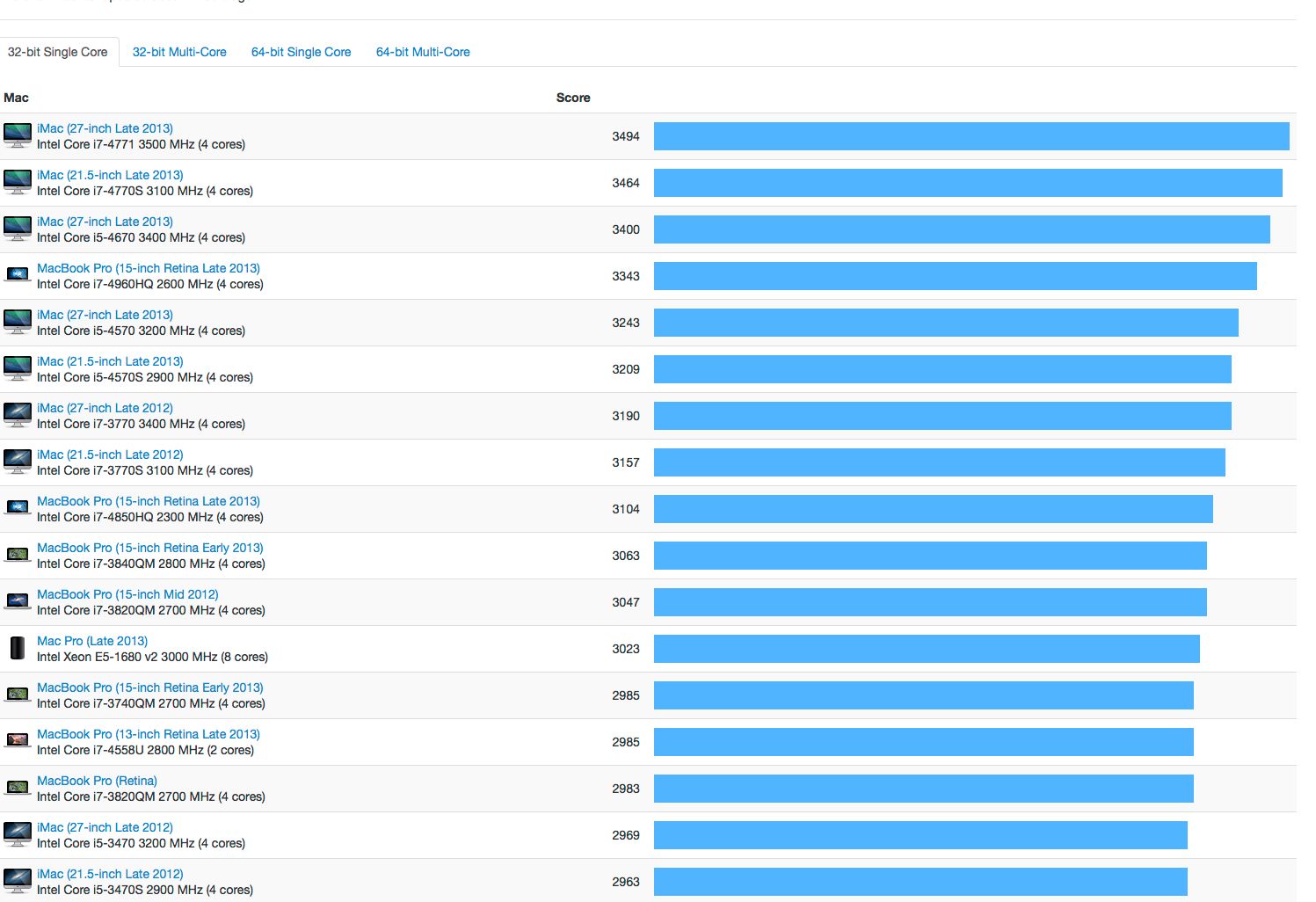The height and width of the screenshot is (902, 1316).
Task: Switch to the 32-bit Multi-Core tab
Action: (179, 52)
